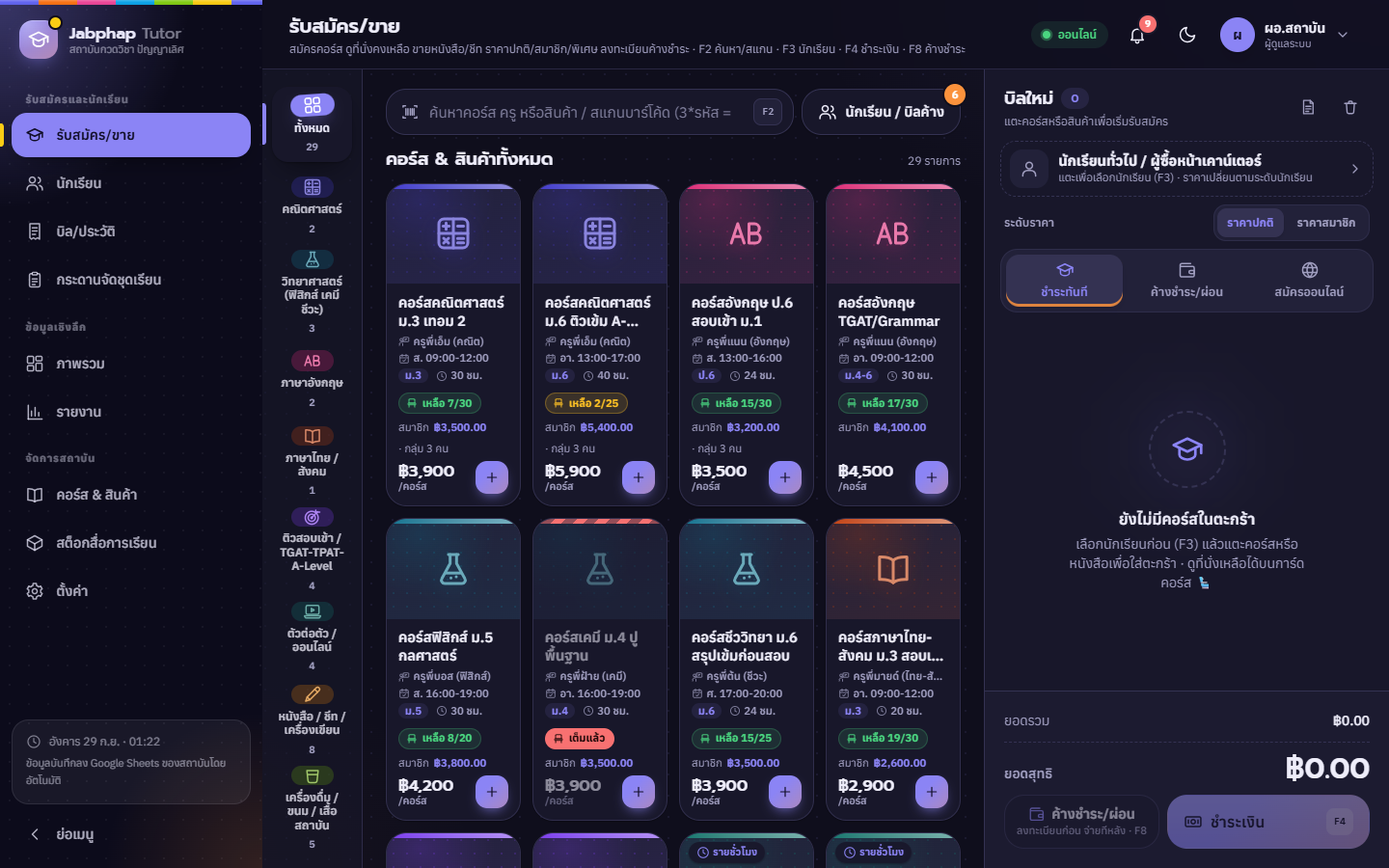Viewport: 1389px width, 868px height.
Task: Click the ภาพรวม dashboard icon
Action: 35,364
